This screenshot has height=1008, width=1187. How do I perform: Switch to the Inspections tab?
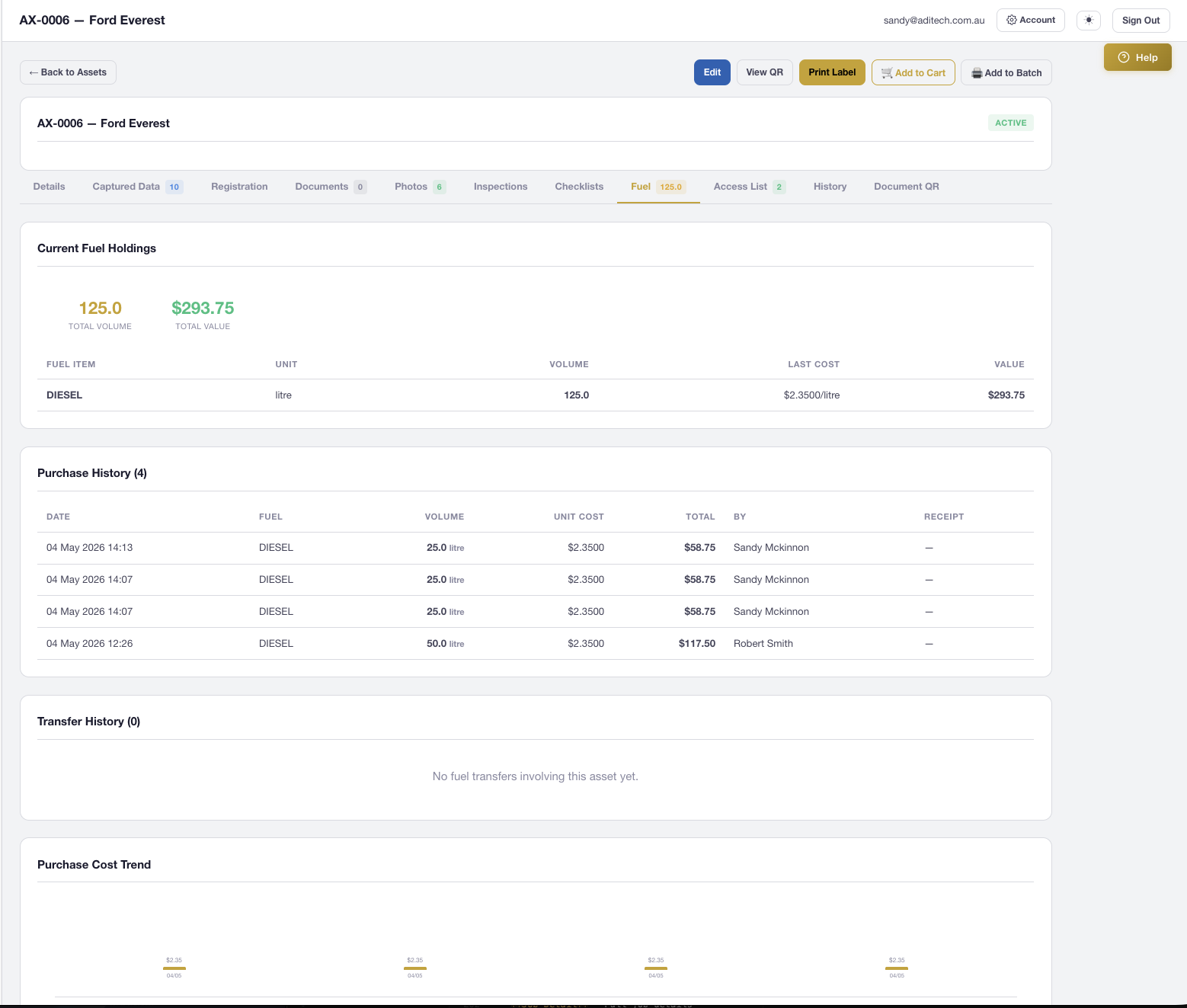(x=501, y=187)
